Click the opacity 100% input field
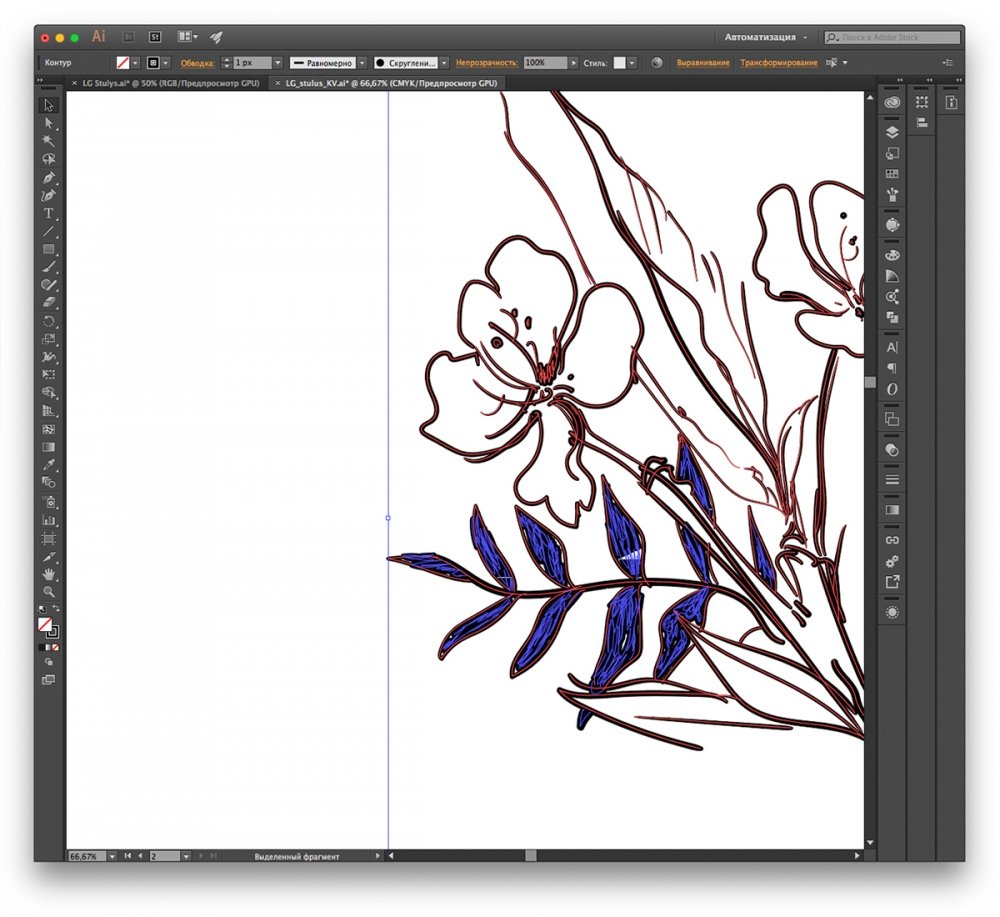 tap(545, 62)
